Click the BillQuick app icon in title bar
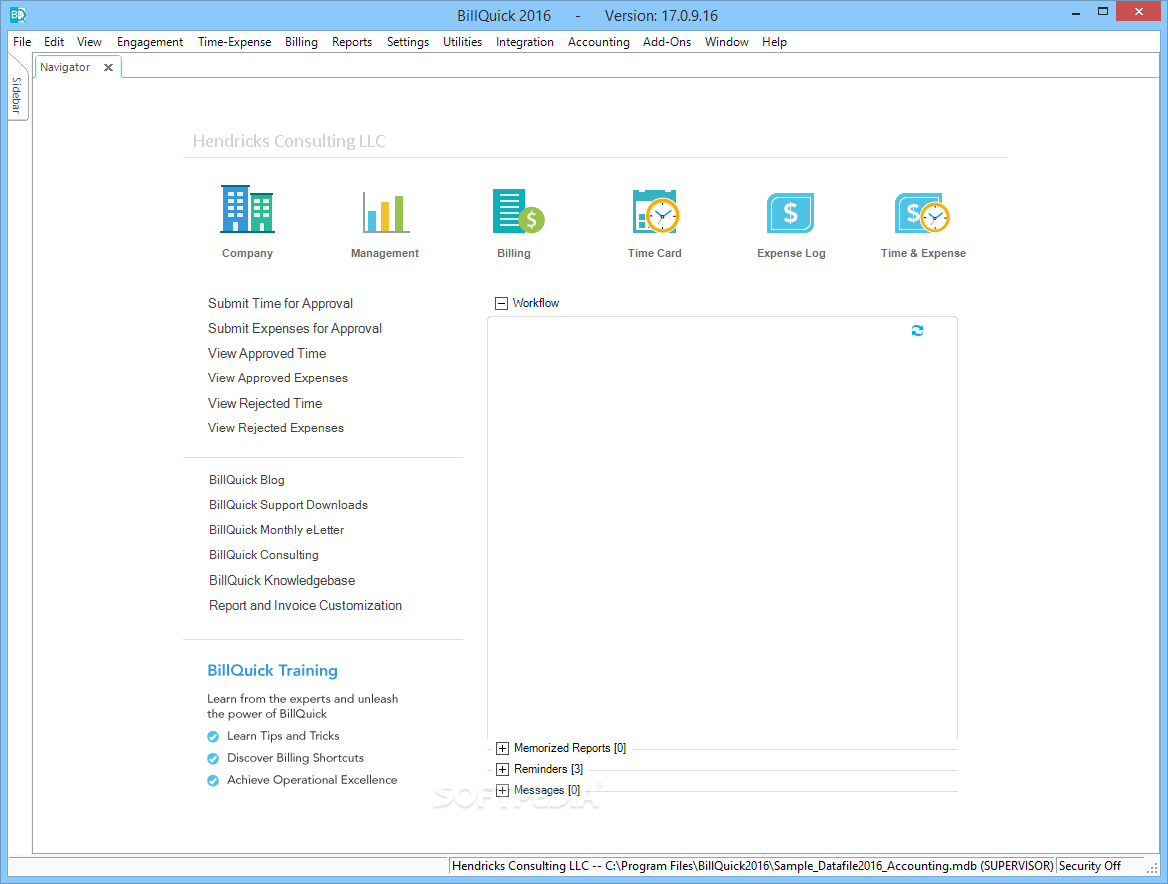1168x884 pixels. pyautogui.click(x=18, y=14)
